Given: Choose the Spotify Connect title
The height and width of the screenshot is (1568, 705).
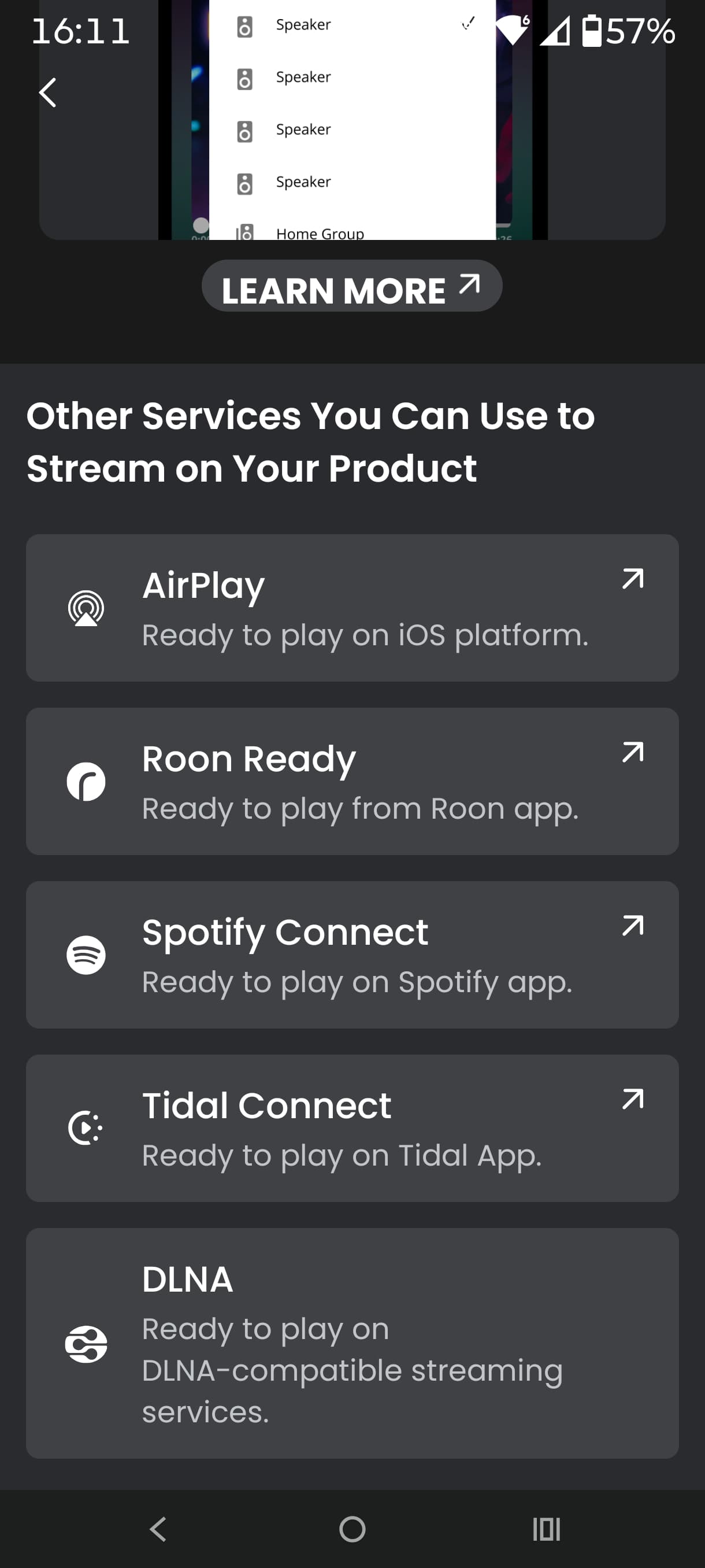Looking at the screenshot, I should 285,933.
